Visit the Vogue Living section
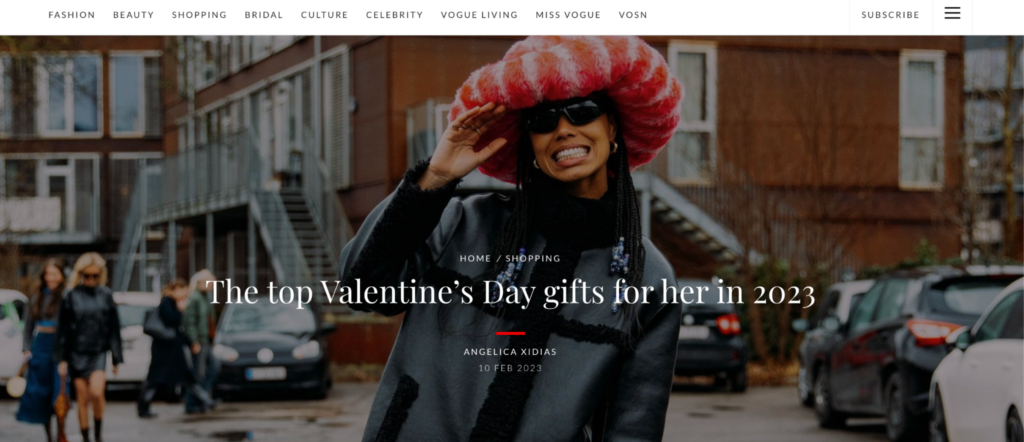The height and width of the screenshot is (442, 1024). [x=479, y=14]
